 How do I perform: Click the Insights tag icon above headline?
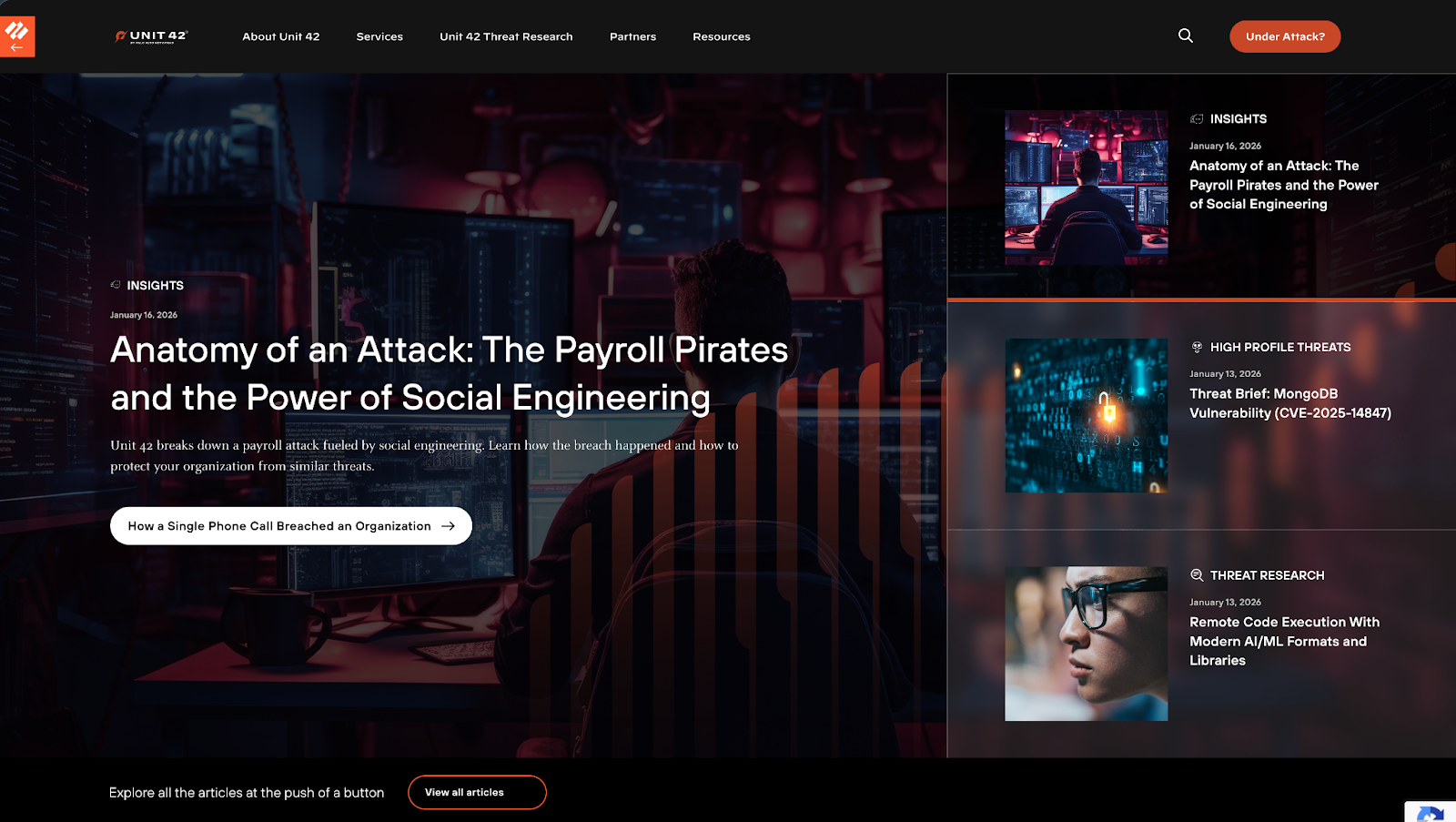pyautogui.click(x=116, y=285)
